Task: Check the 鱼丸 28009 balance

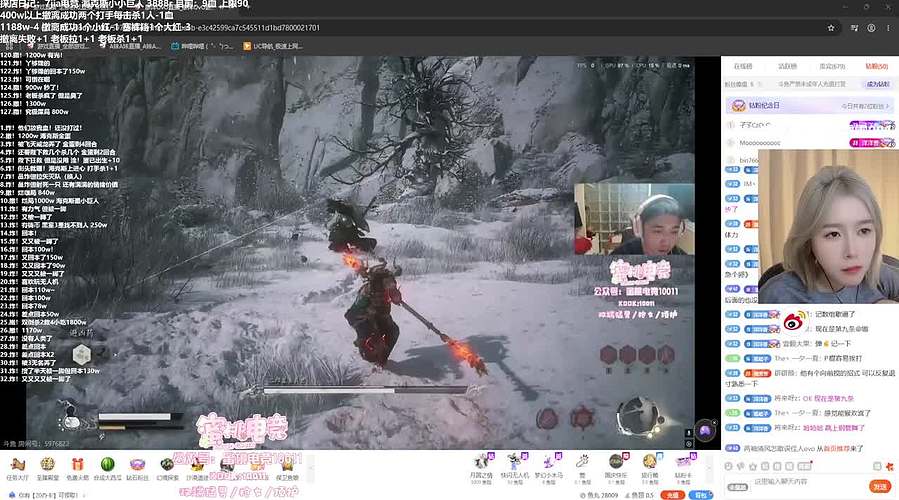Action: coord(599,495)
